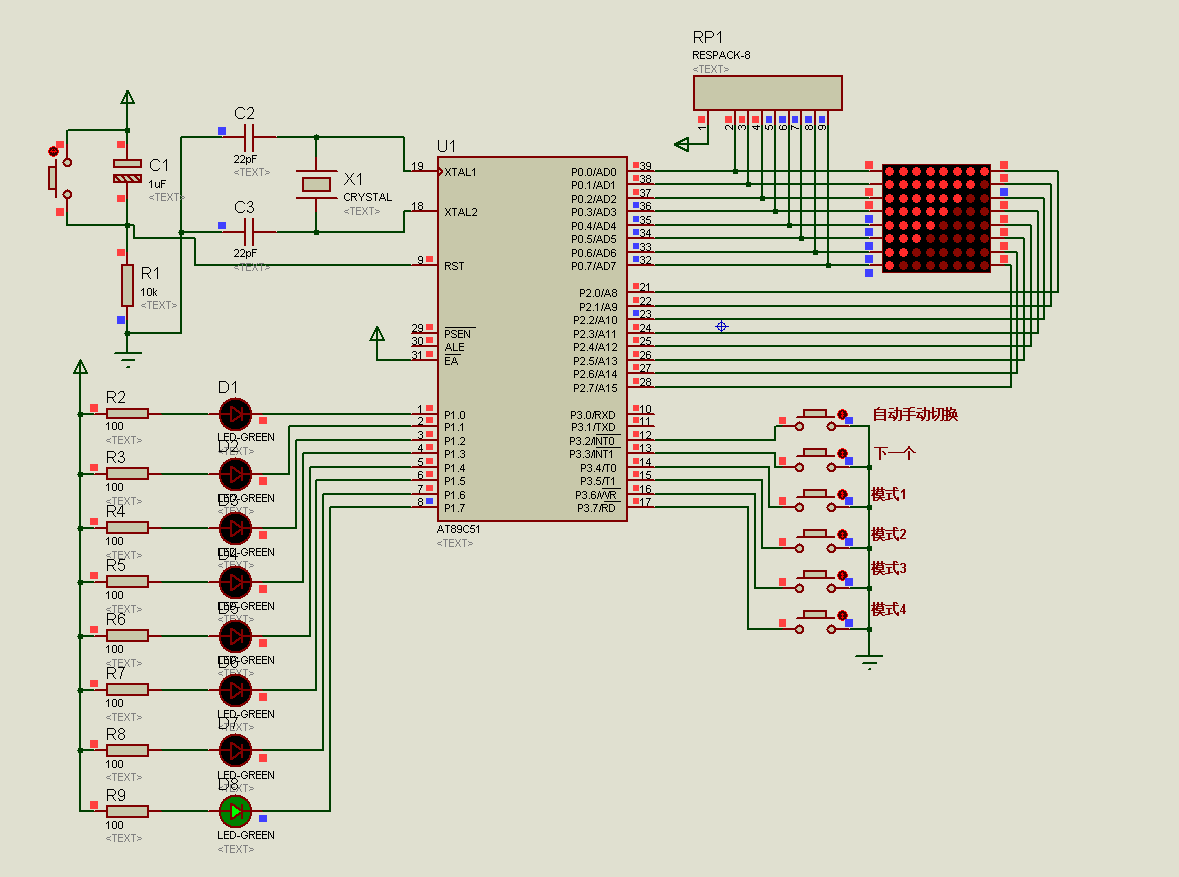Viewport: 1179px width, 877px height.
Task: Click the 8x8 red LED matrix display
Action: [936, 218]
